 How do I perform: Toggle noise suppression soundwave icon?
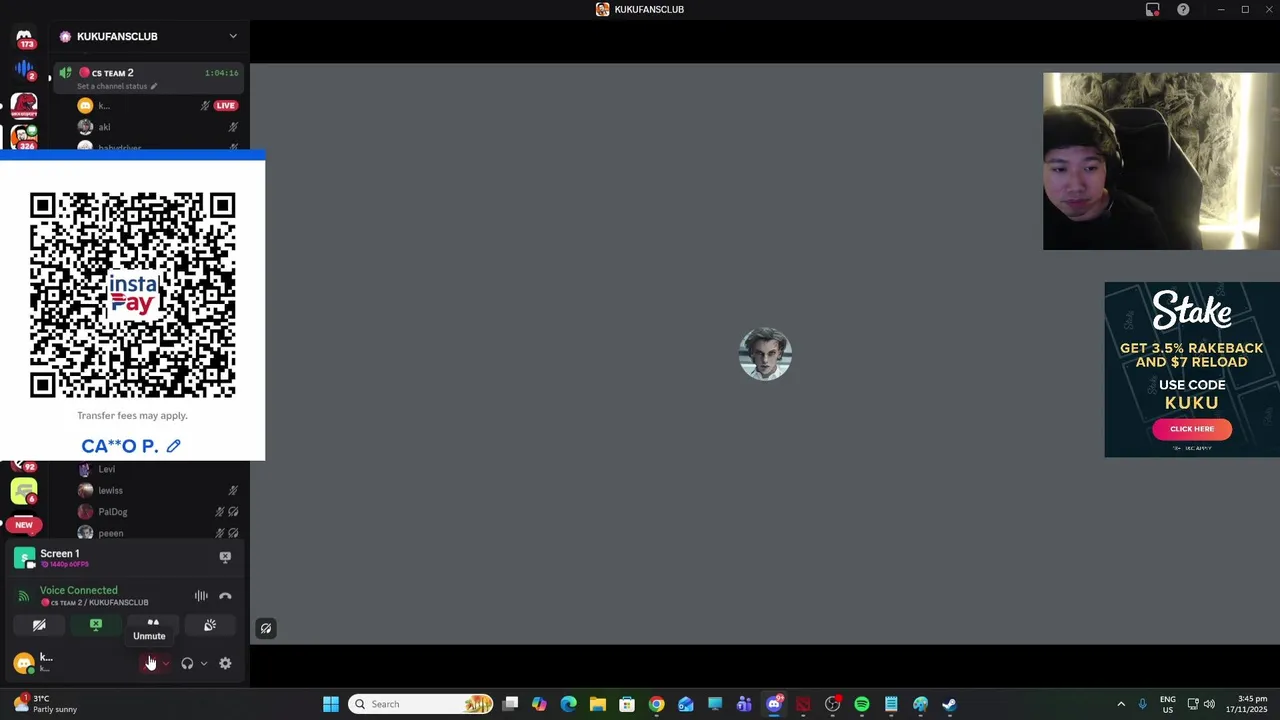pos(201,596)
